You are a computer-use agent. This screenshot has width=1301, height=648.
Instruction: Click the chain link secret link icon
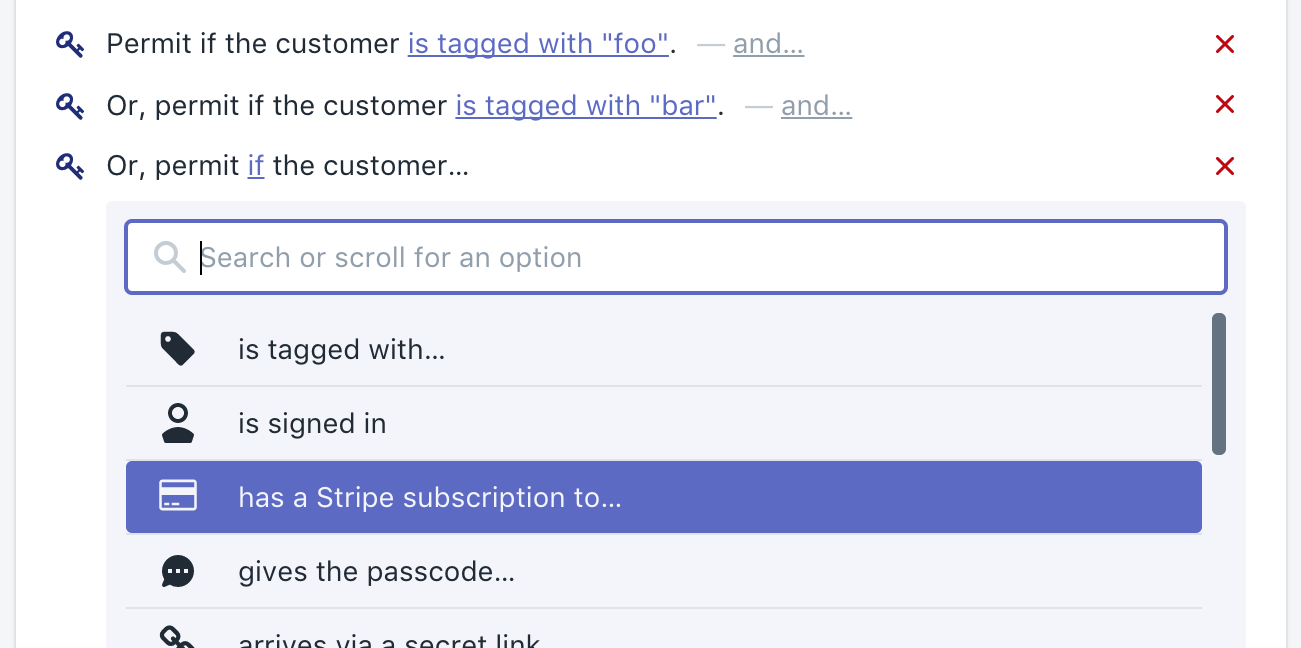click(x=177, y=638)
